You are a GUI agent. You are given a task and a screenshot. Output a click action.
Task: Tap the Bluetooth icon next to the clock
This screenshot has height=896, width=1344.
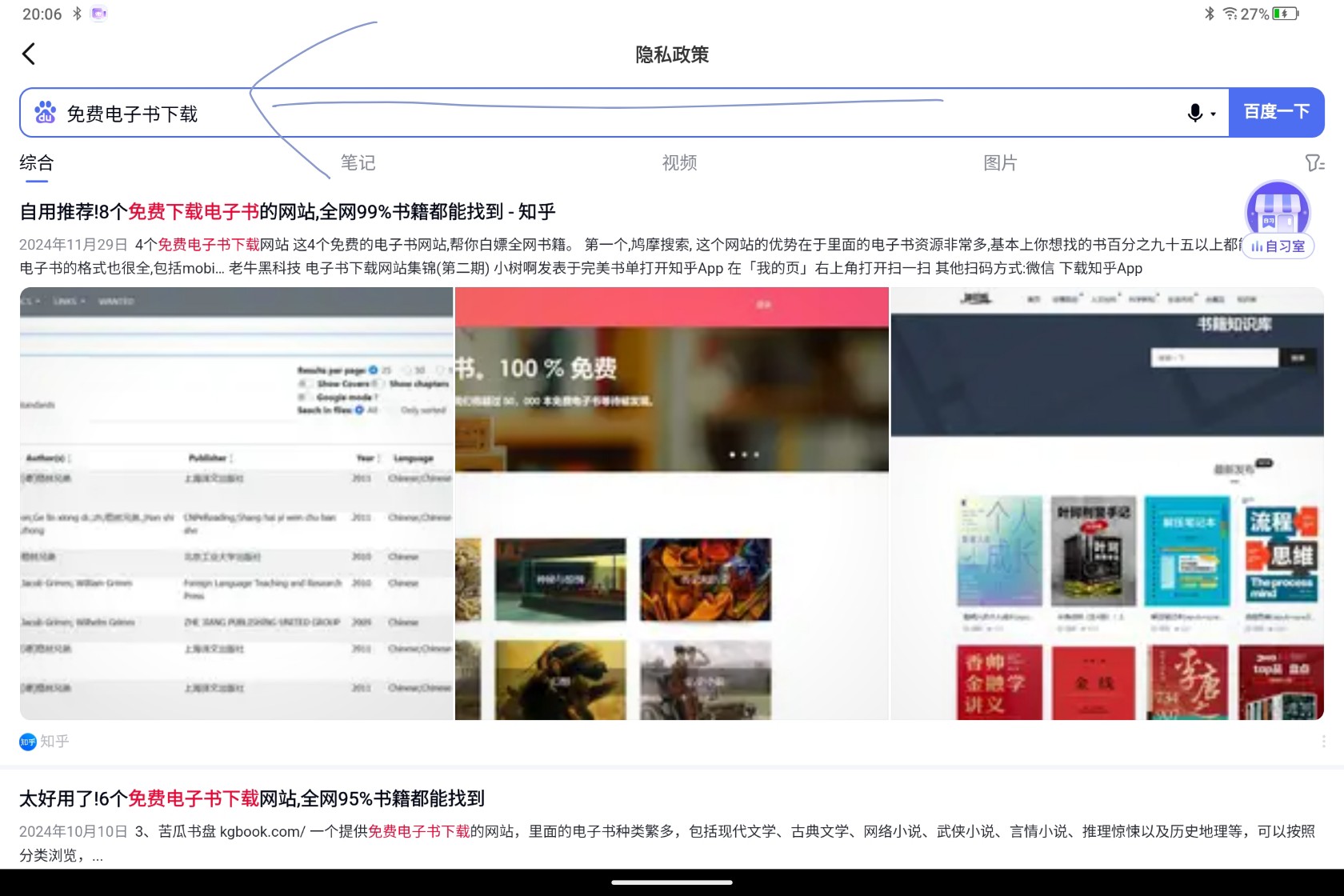[78, 14]
